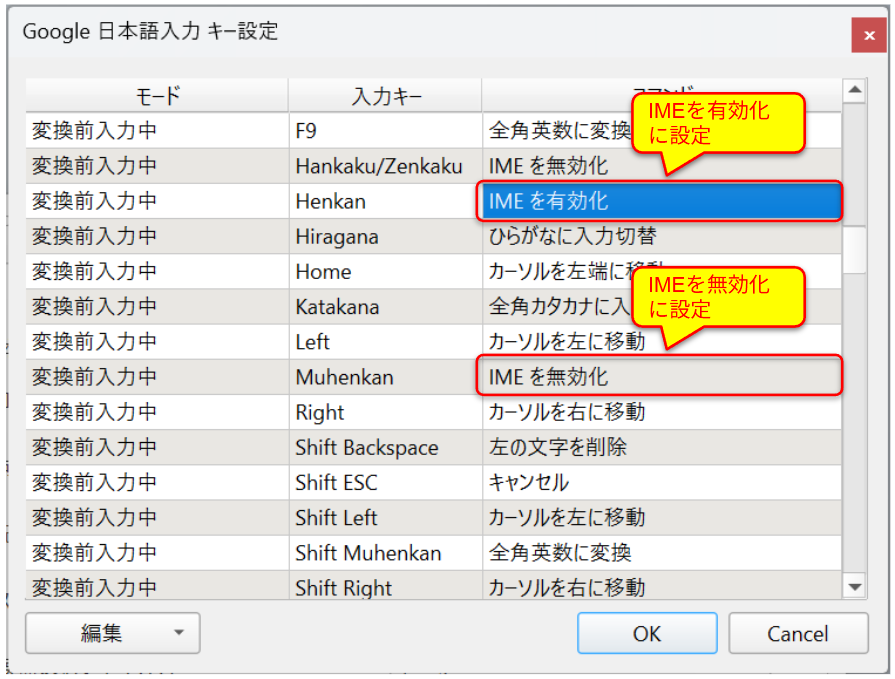Select the Katakana key cell
Image resolution: width=895 pixels, height=679 pixels.
point(385,307)
